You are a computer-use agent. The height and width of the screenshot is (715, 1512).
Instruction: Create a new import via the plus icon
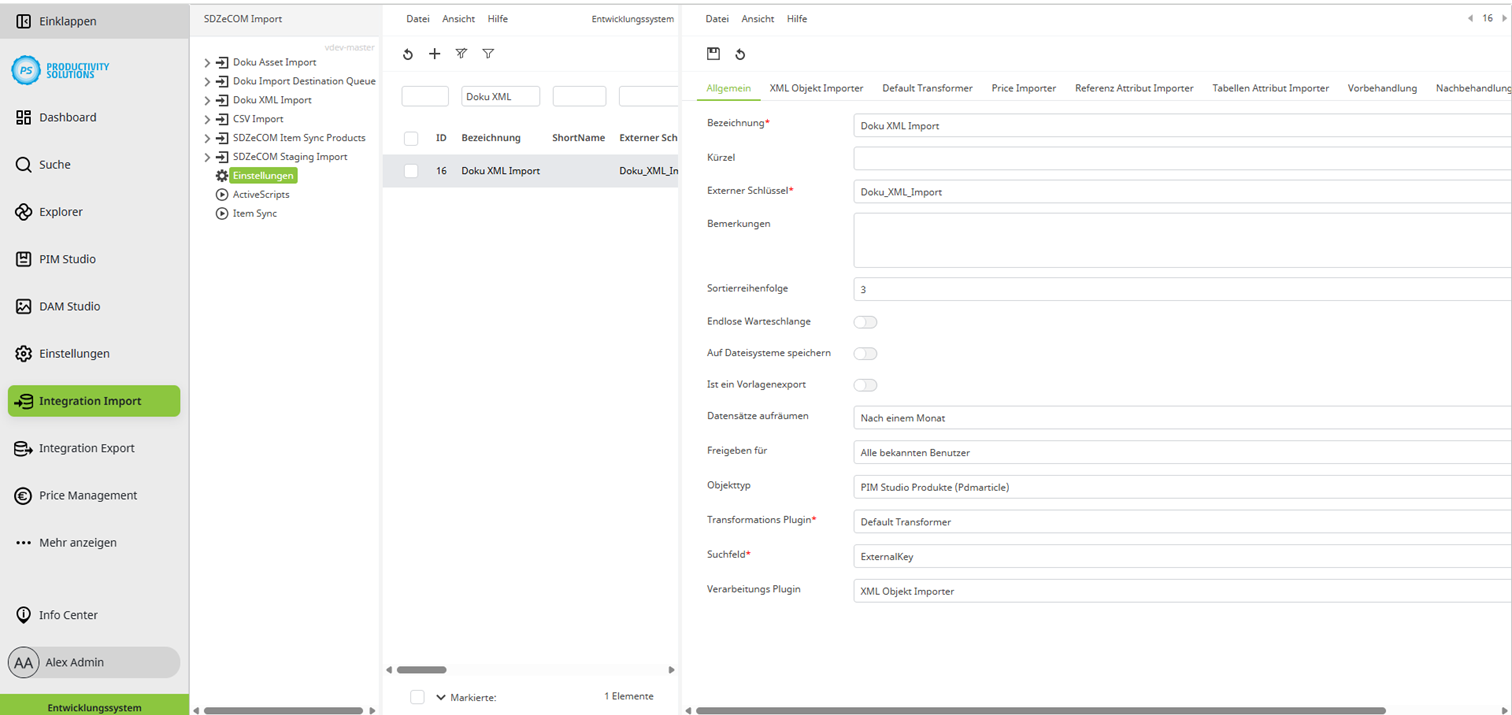[x=434, y=54]
